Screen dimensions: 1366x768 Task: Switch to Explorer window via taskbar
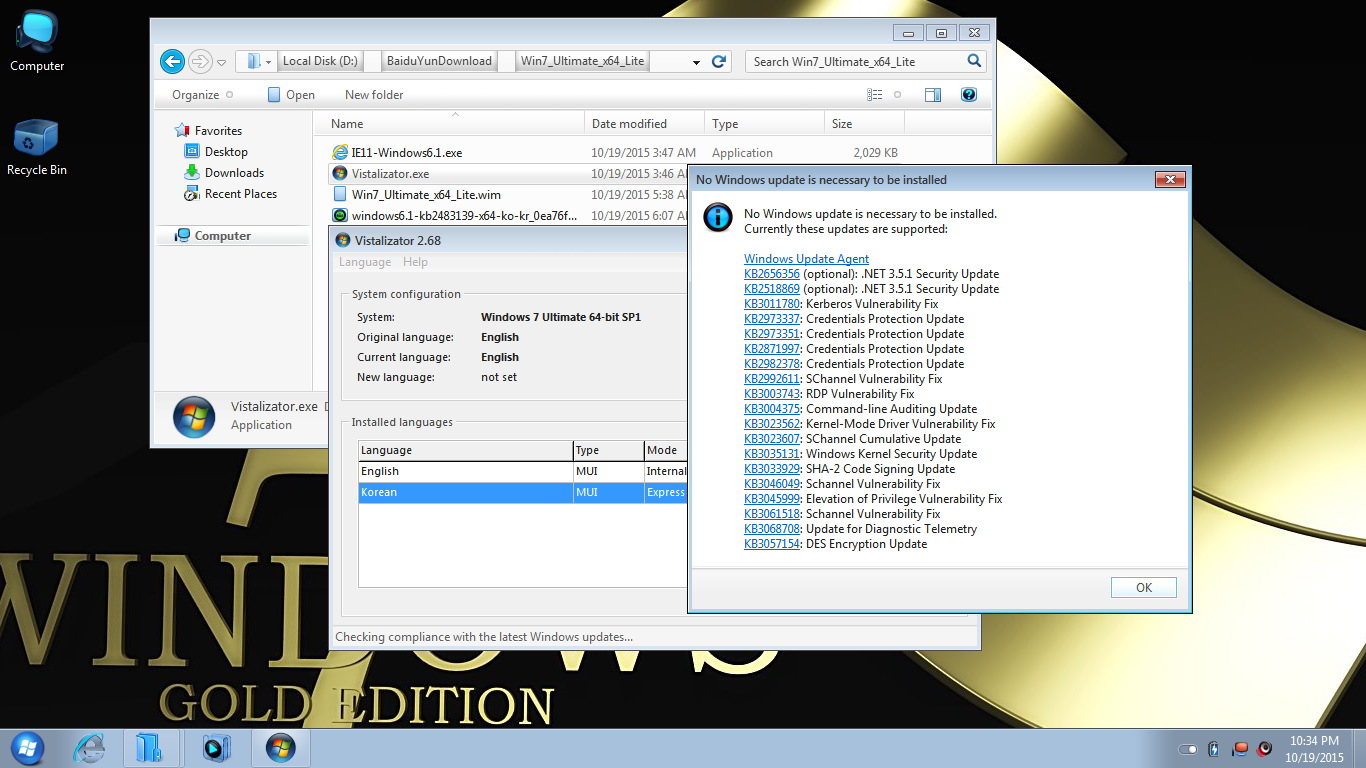coord(151,747)
